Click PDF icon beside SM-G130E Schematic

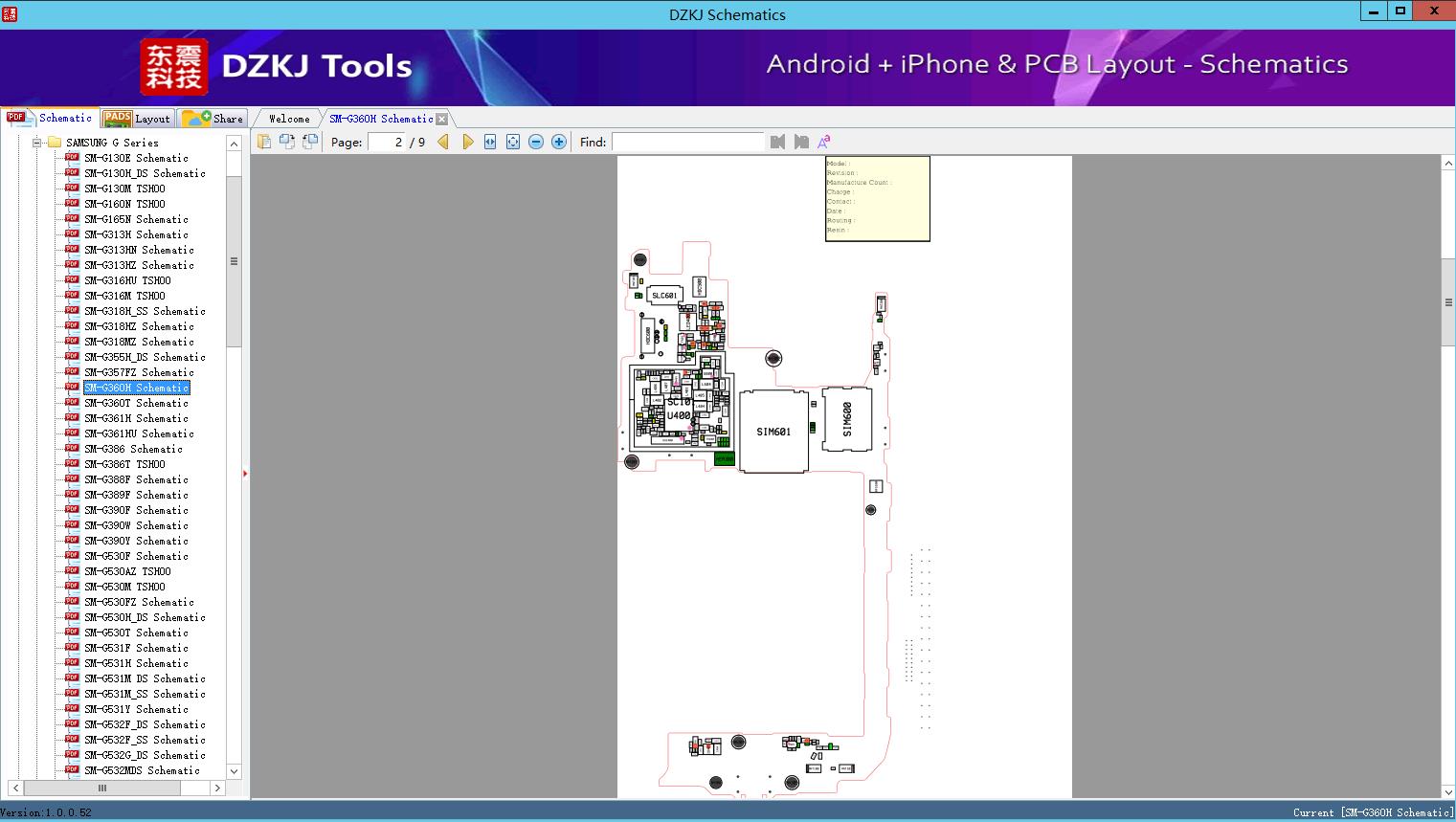pos(72,158)
